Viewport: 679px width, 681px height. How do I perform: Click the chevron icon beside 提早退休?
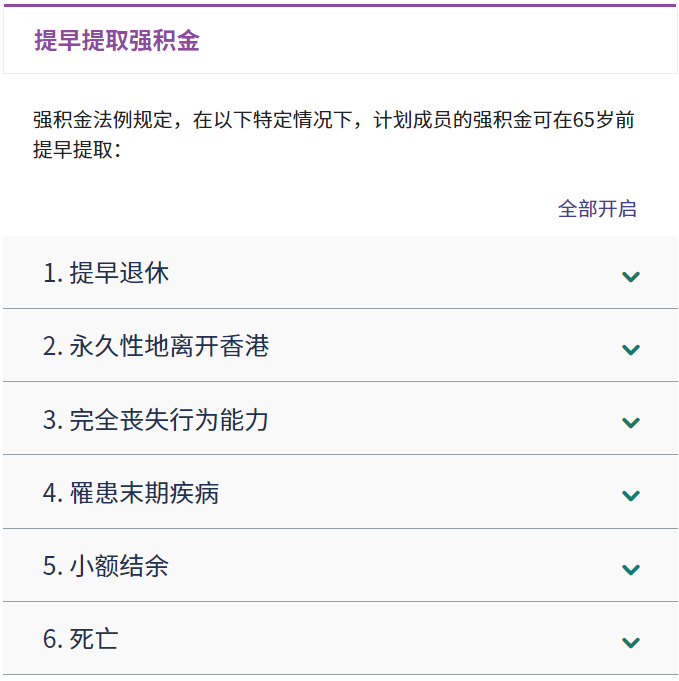point(630,276)
